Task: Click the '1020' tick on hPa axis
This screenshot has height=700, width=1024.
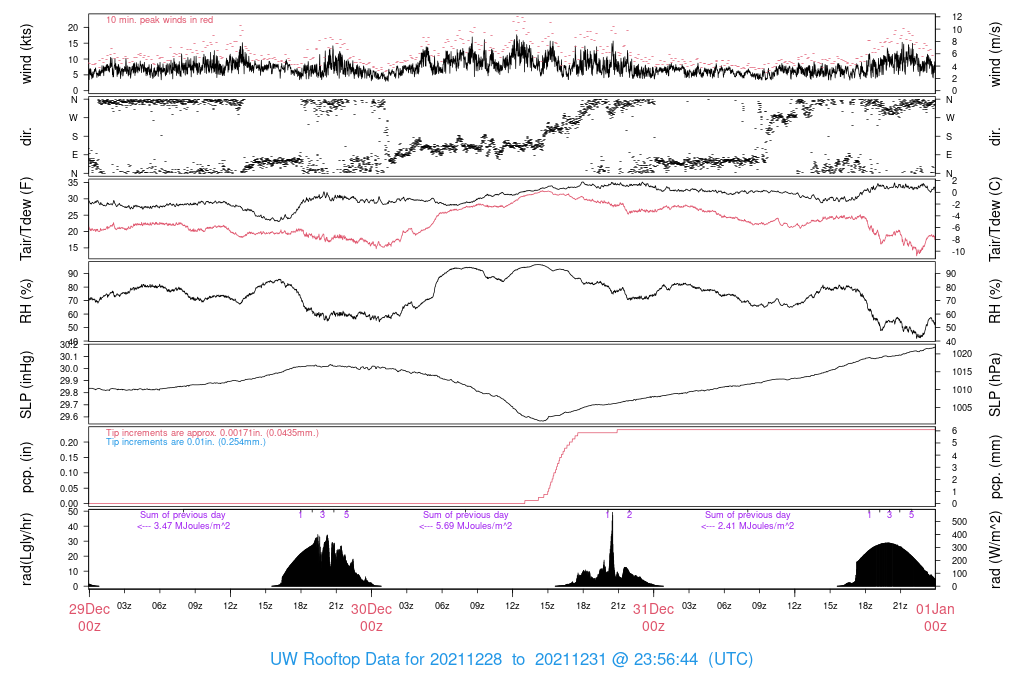Action: [962, 354]
